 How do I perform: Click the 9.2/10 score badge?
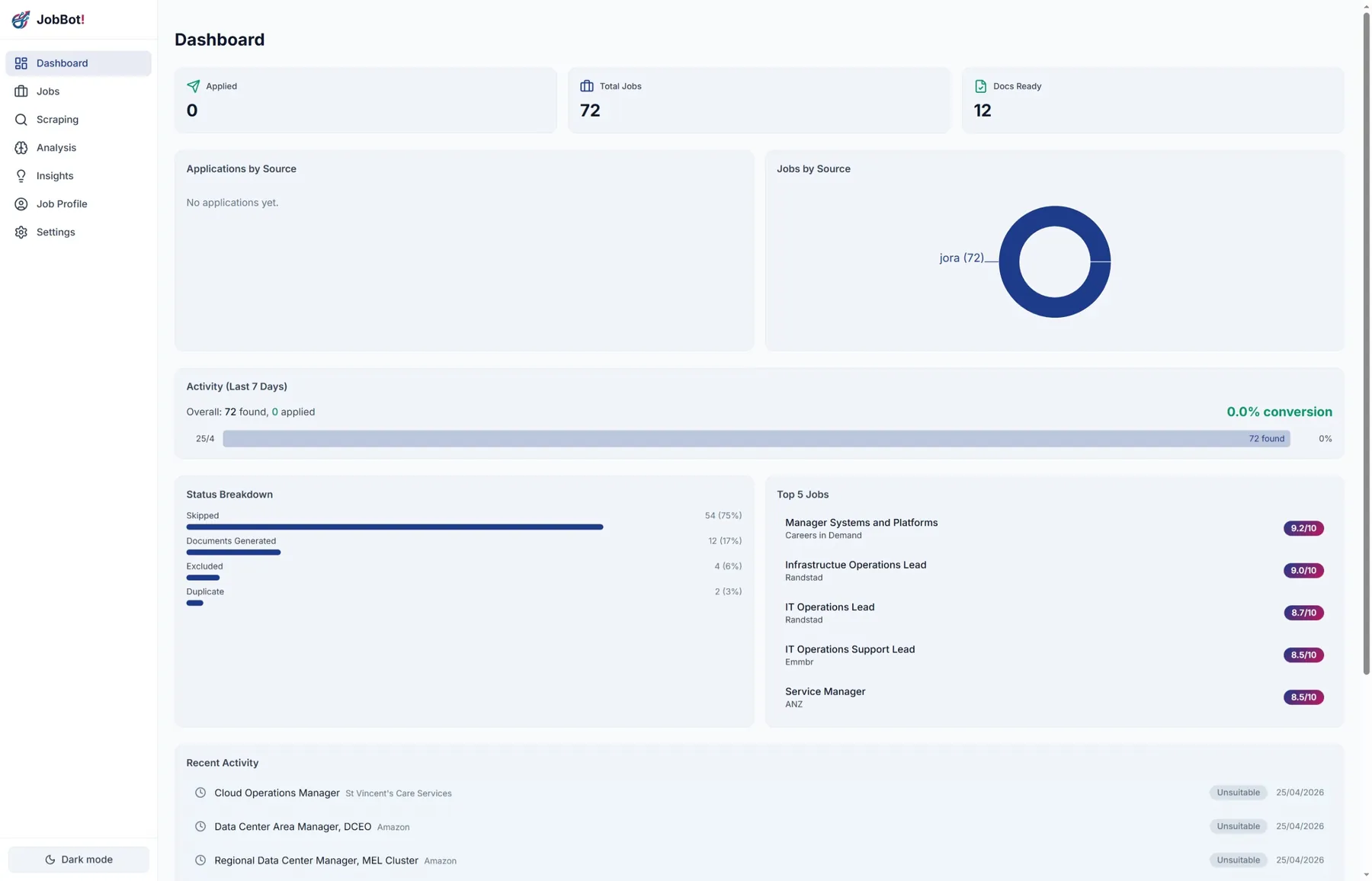tap(1303, 528)
